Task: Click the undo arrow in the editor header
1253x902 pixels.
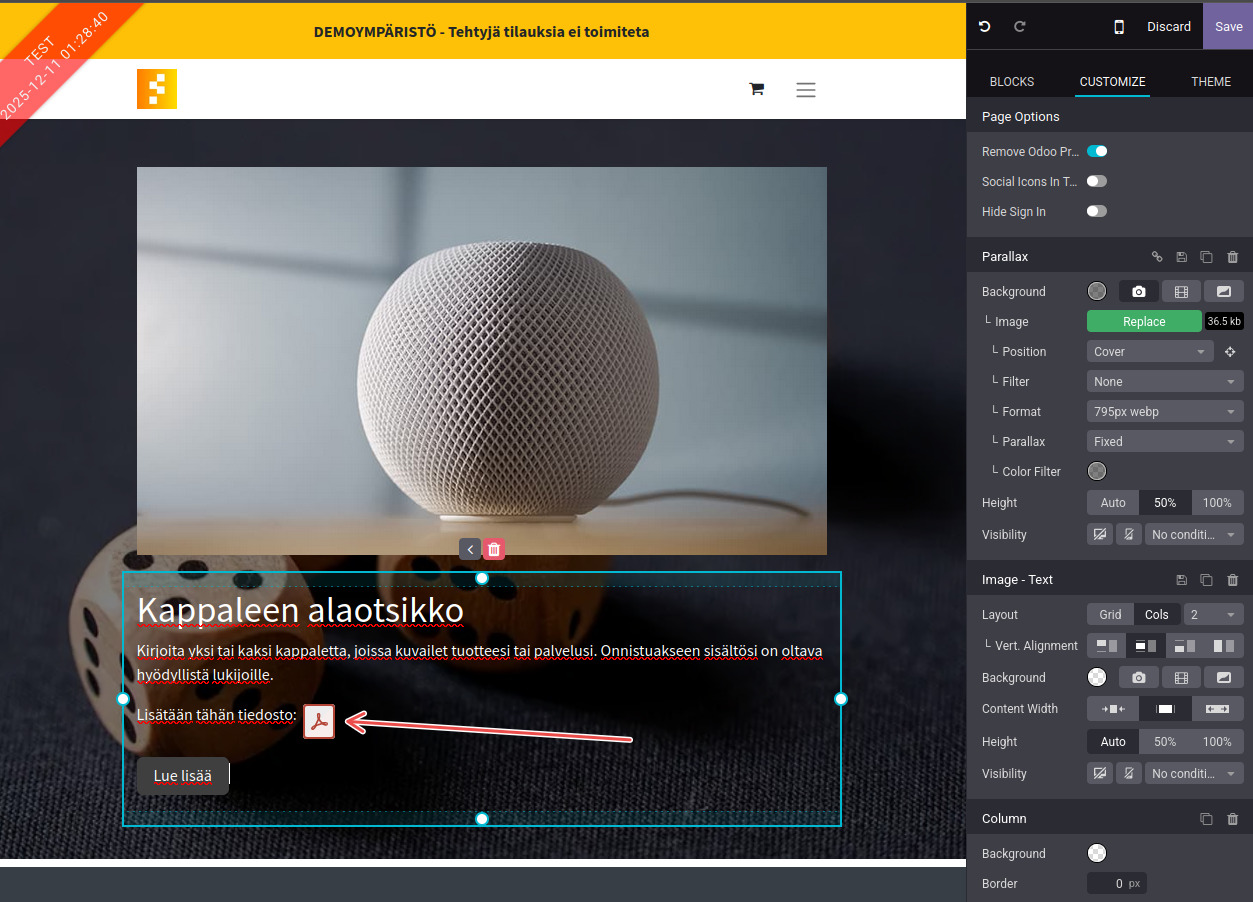Action: point(985,27)
